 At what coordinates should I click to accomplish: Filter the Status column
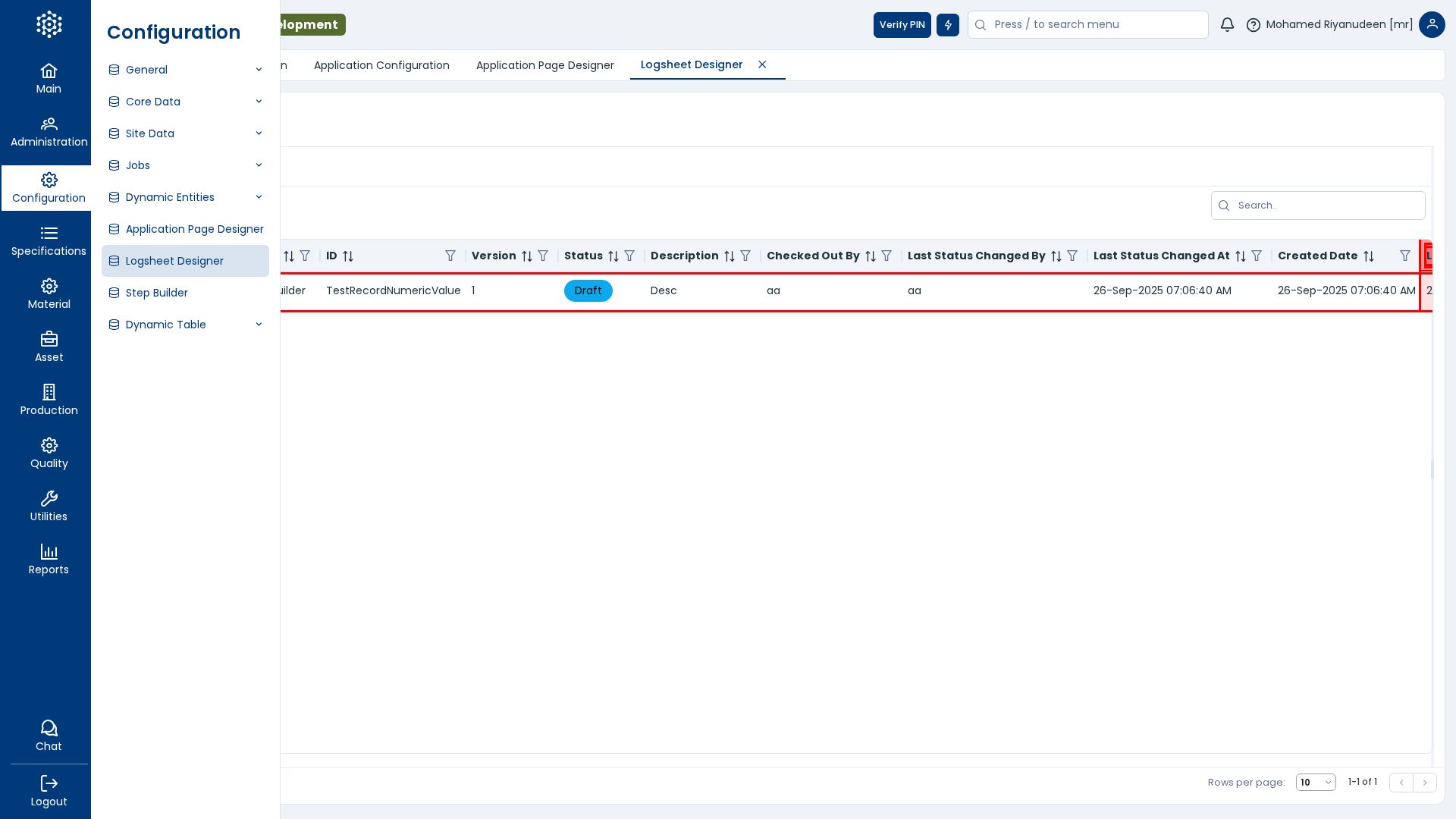(629, 256)
